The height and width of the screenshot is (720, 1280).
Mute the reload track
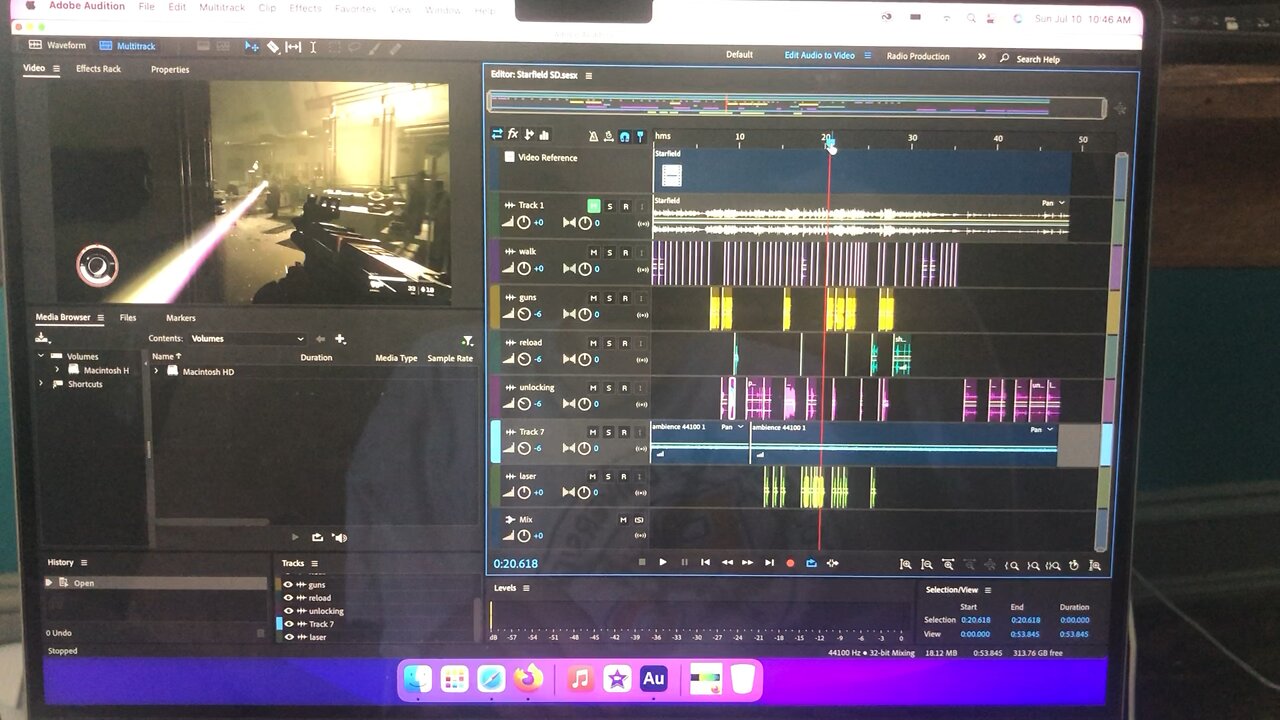[x=593, y=343]
